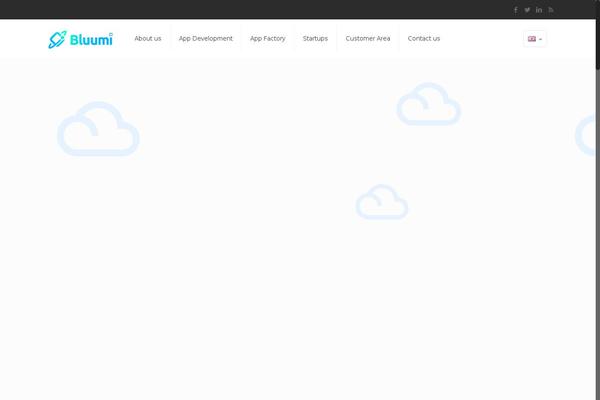The image size is (600, 400).
Task: Open the language flag dropdown
Action: [535, 39]
